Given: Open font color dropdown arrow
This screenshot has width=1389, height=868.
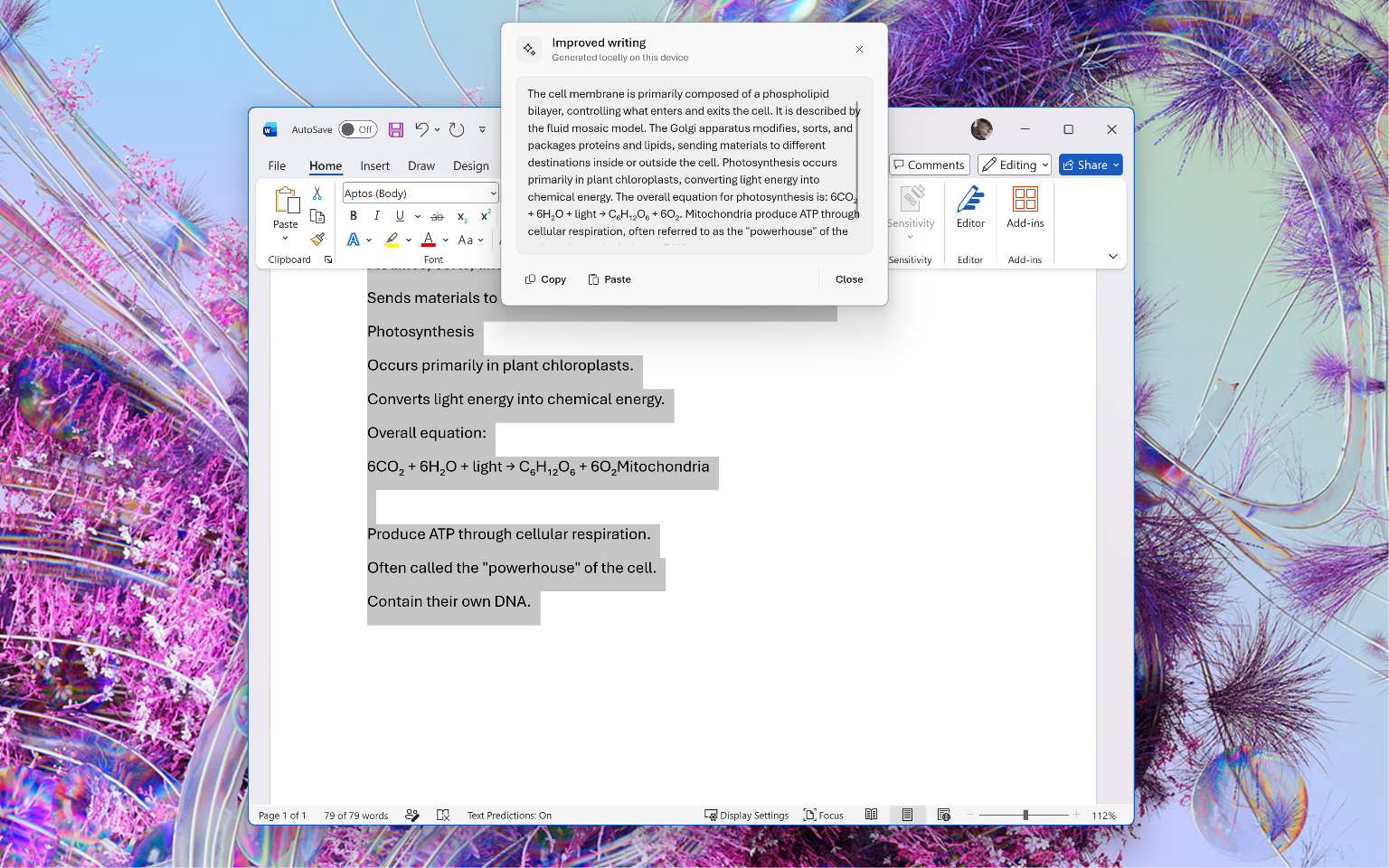Looking at the screenshot, I should pyautogui.click(x=446, y=240).
